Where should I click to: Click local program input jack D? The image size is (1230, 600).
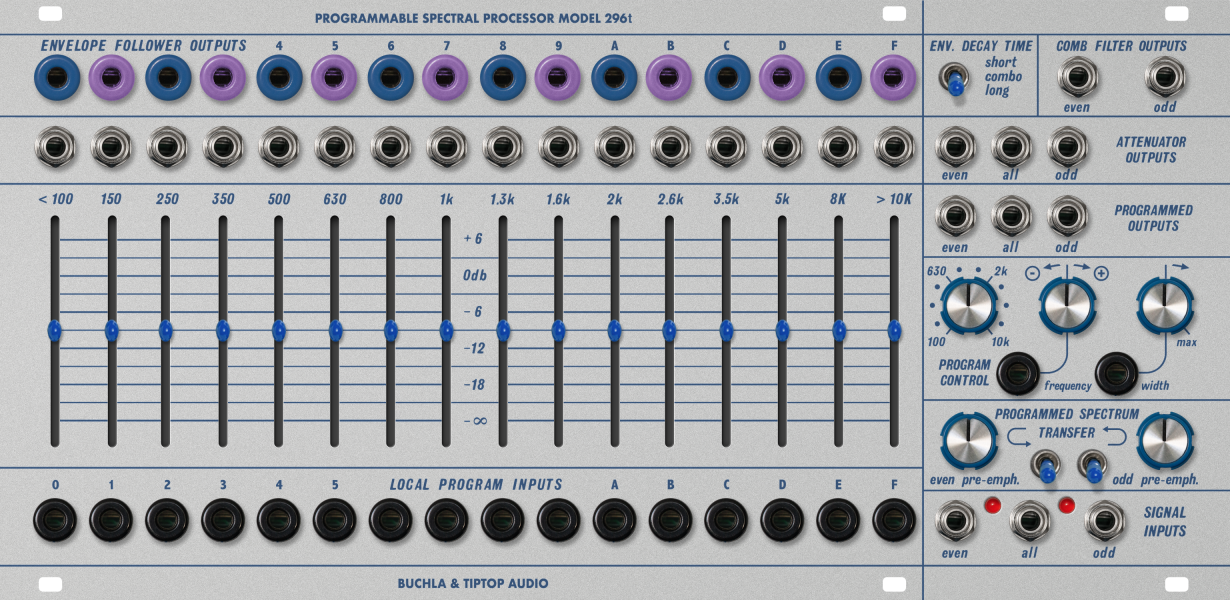(x=783, y=520)
